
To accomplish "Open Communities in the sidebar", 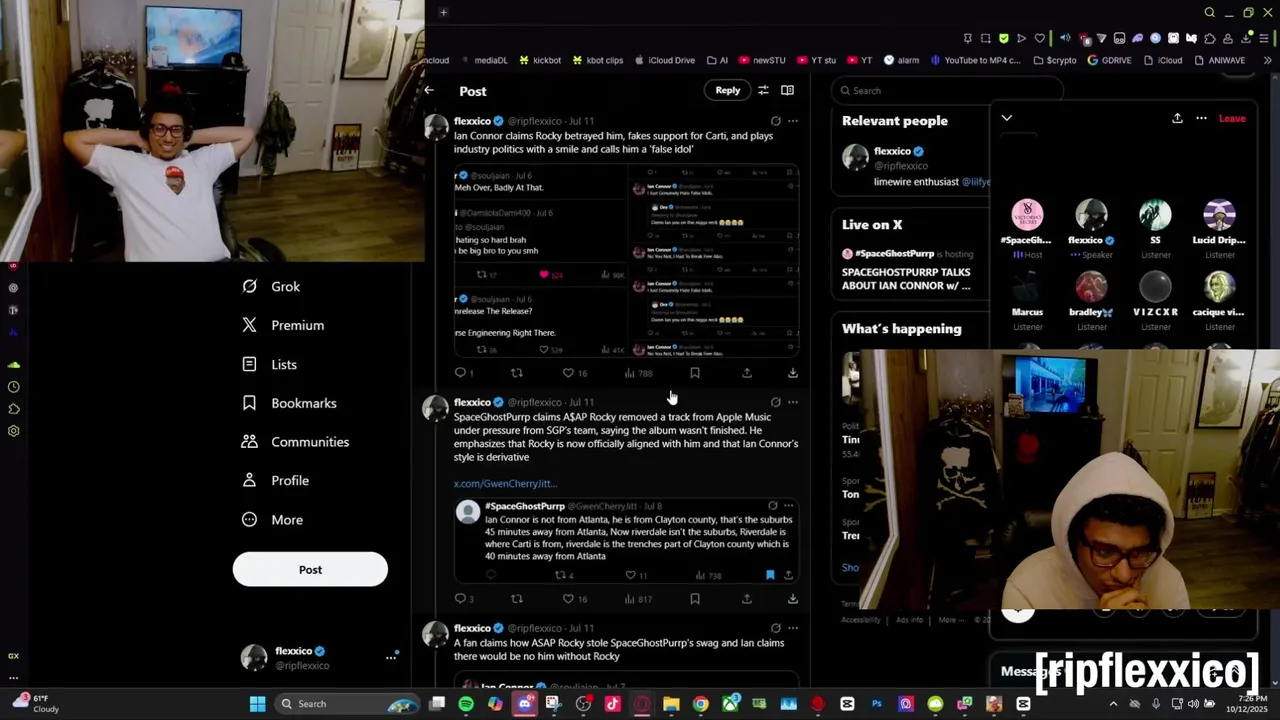I will pos(295,442).
